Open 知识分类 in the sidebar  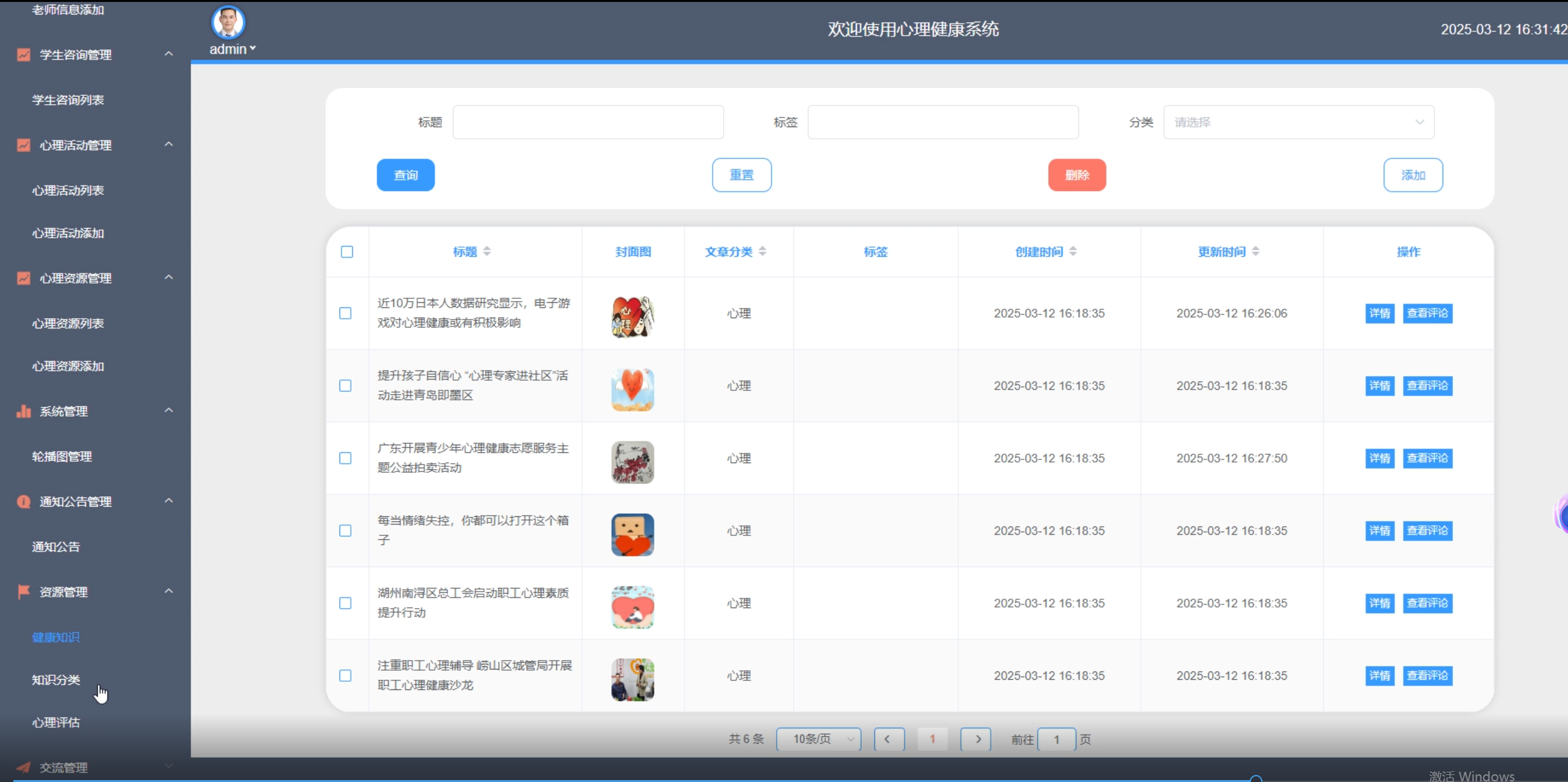(x=56, y=680)
